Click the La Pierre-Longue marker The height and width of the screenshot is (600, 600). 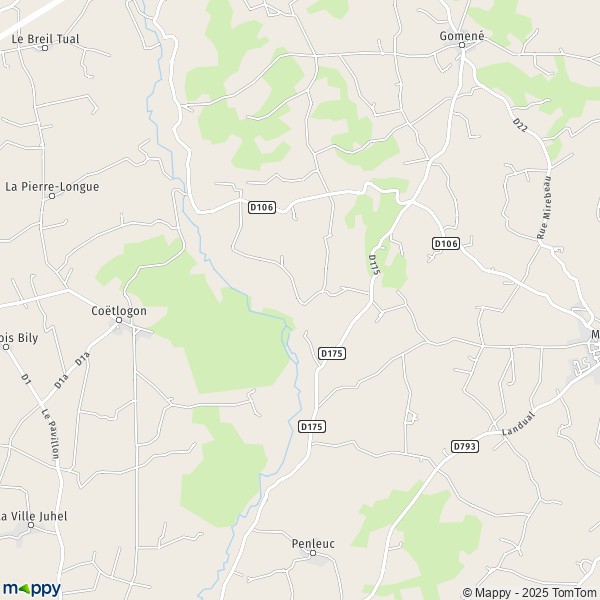tap(52, 196)
